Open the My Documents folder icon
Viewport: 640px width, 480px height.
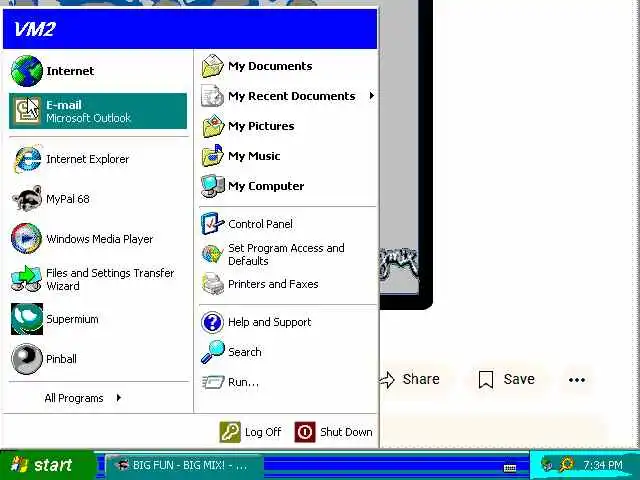[213, 66]
